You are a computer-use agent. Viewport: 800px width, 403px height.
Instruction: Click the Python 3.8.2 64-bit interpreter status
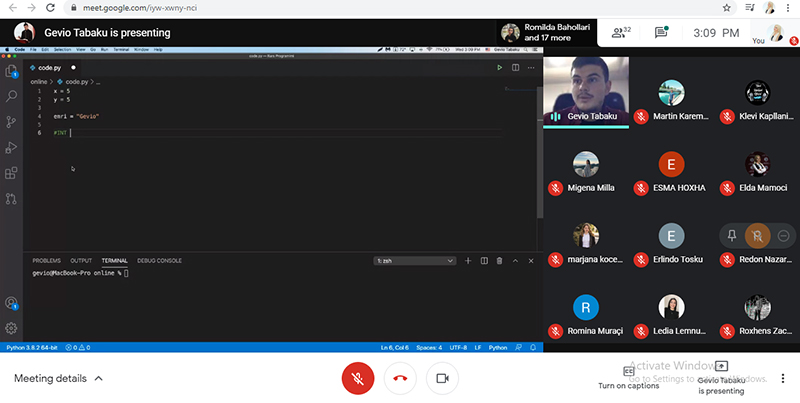tap(32, 347)
